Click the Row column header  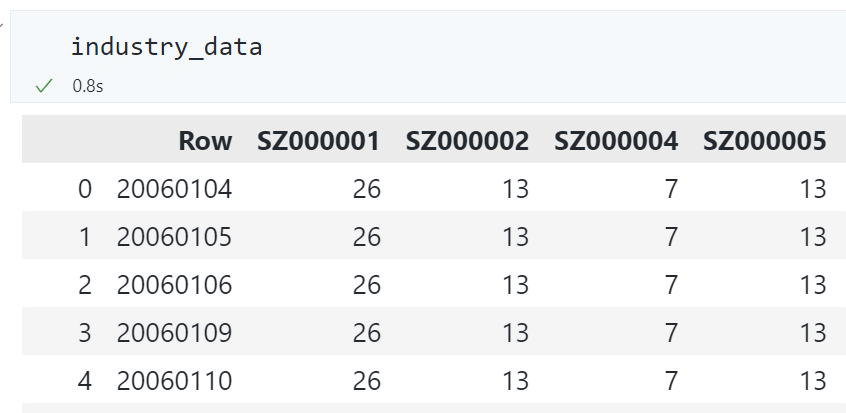pyautogui.click(x=205, y=141)
